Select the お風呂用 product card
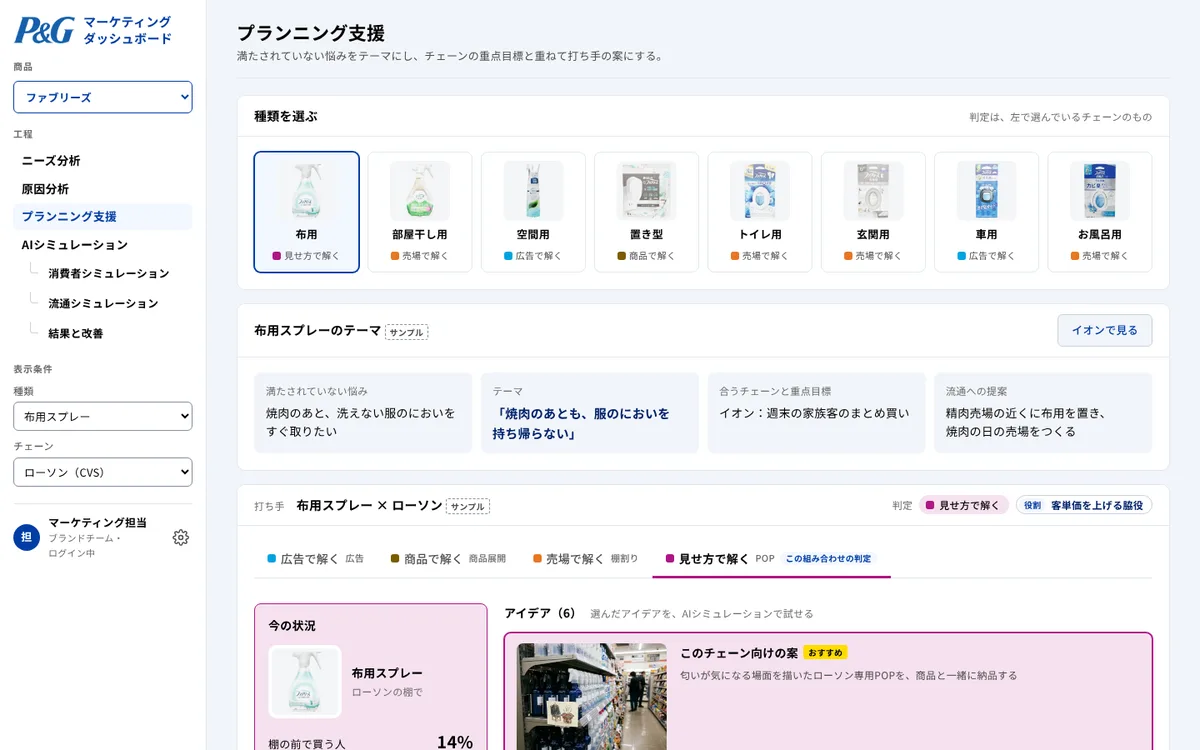The image size is (1200, 750). click(x=1100, y=212)
